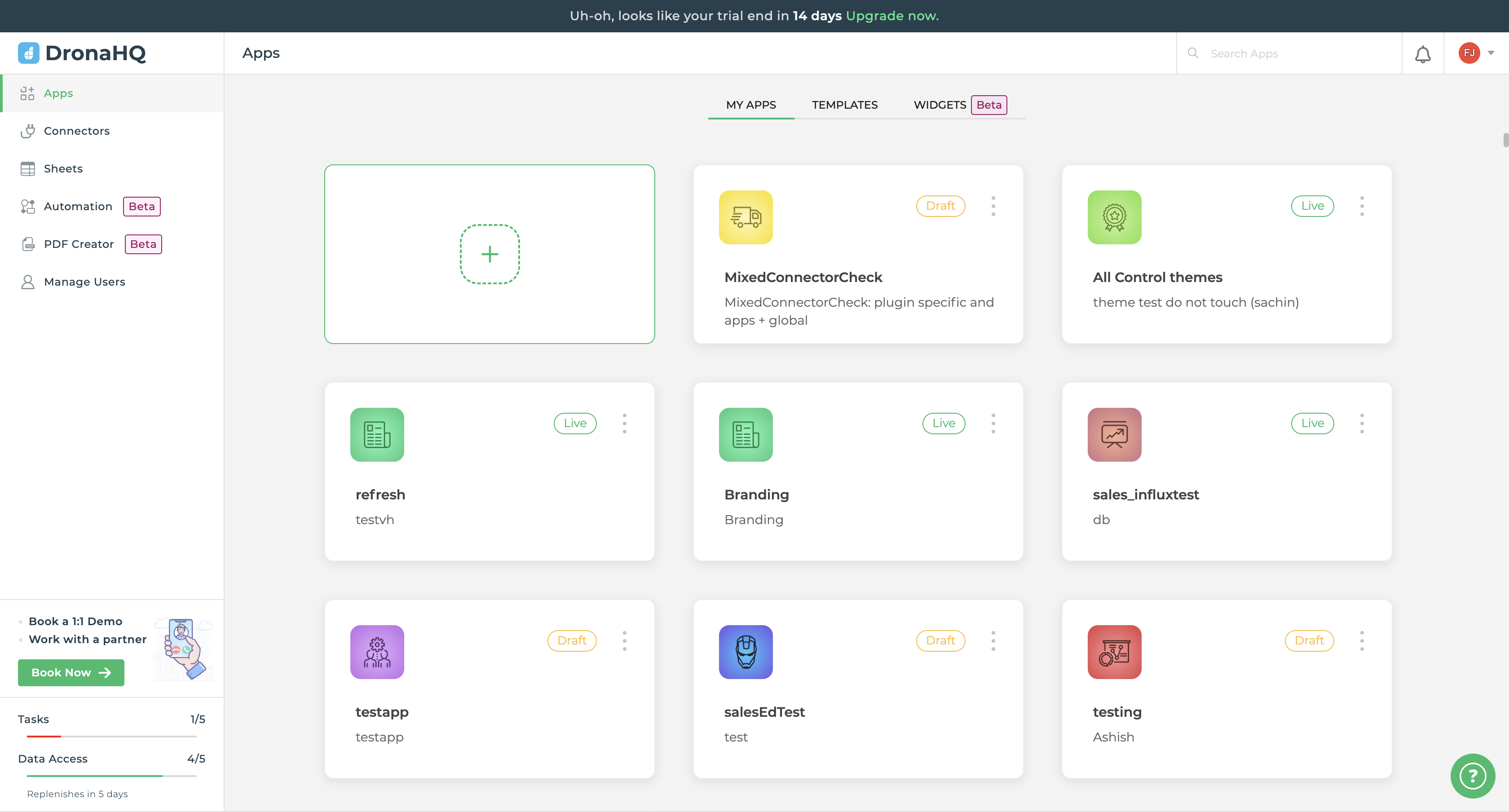The width and height of the screenshot is (1509, 812).
Task: Open All Control themes three-dot menu
Action: (x=1362, y=206)
